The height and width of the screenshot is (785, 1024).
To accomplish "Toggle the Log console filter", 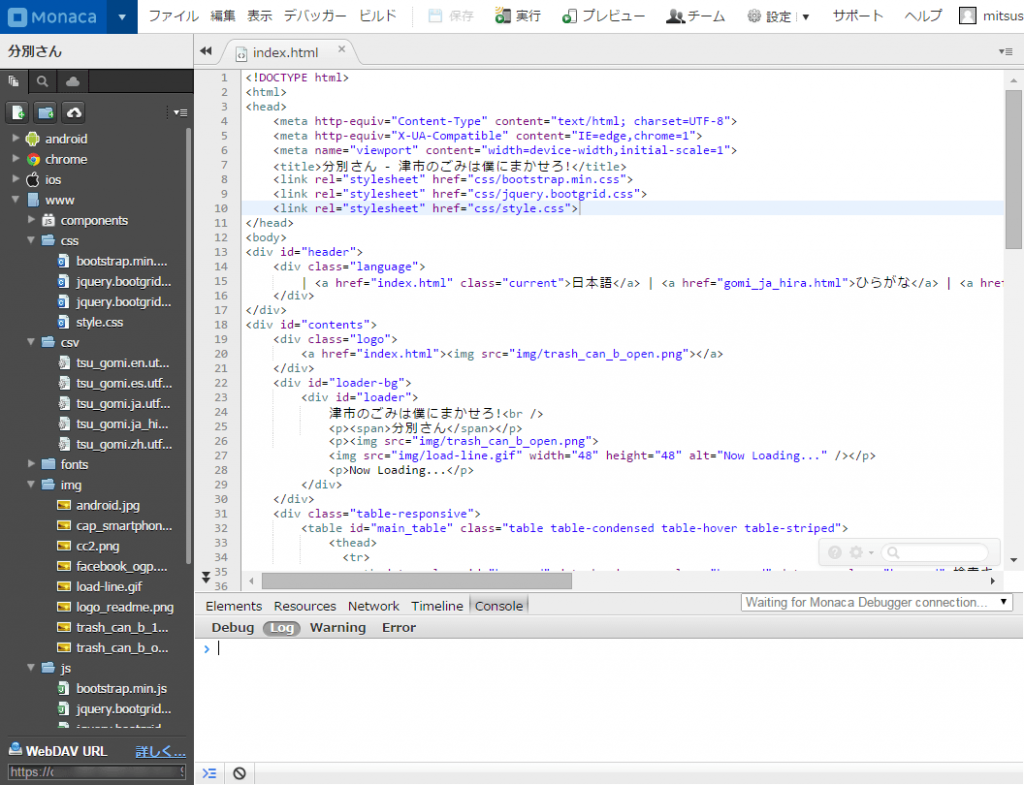I will pyautogui.click(x=282, y=628).
